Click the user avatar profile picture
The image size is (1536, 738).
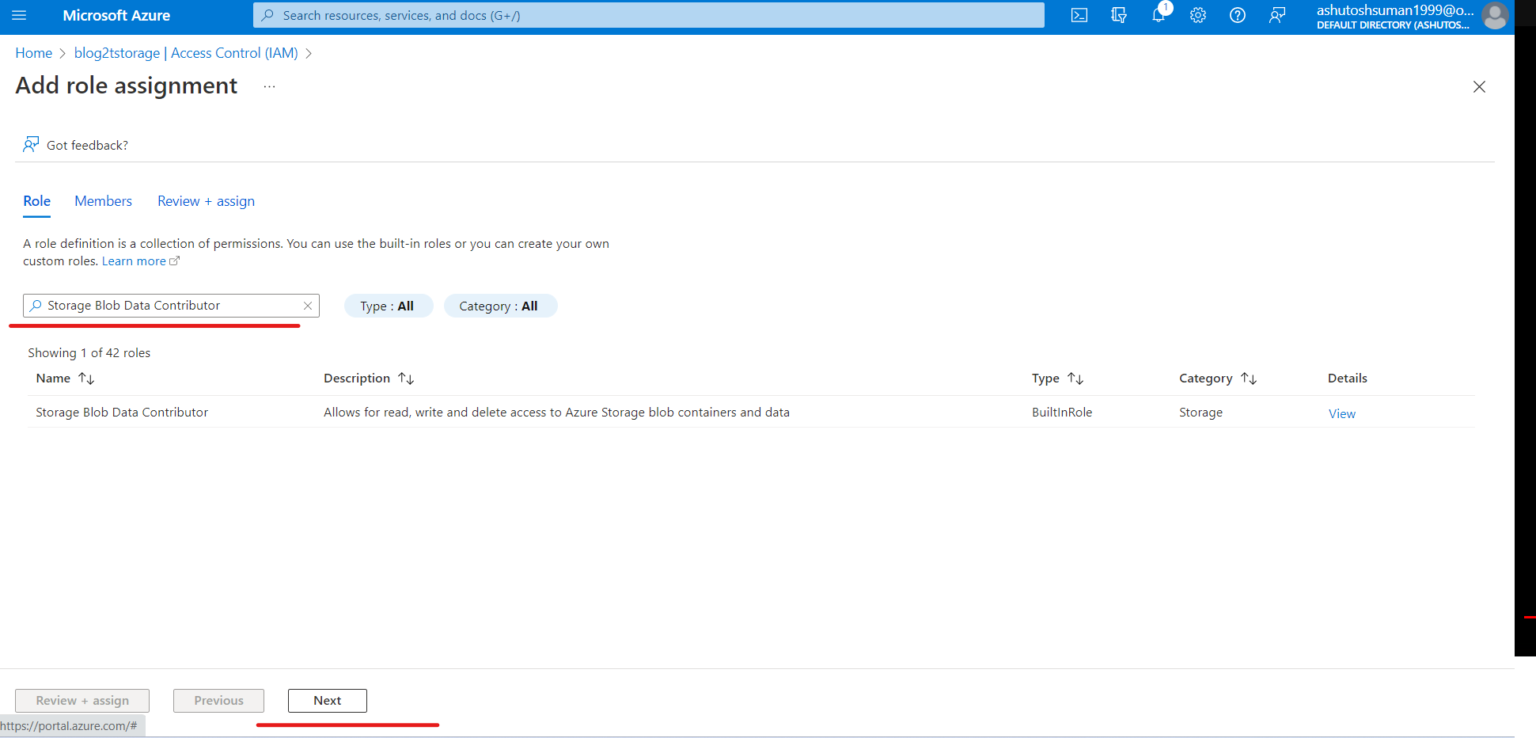pyautogui.click(x=1495, y=15)
